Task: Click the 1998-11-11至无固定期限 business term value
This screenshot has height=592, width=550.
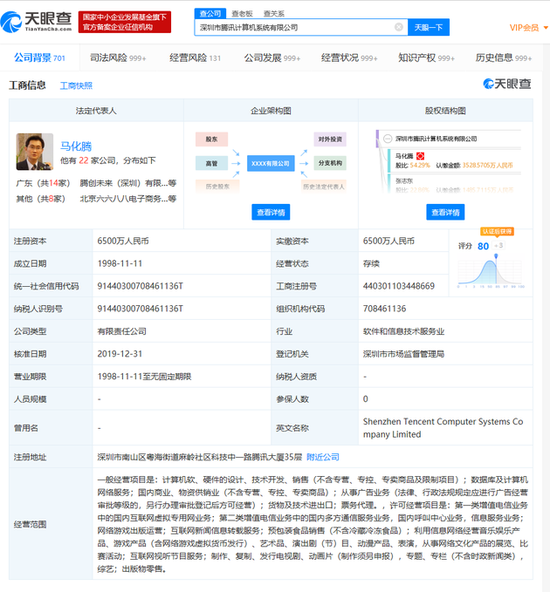Action: pyautogui.click(x=144, y=376)
